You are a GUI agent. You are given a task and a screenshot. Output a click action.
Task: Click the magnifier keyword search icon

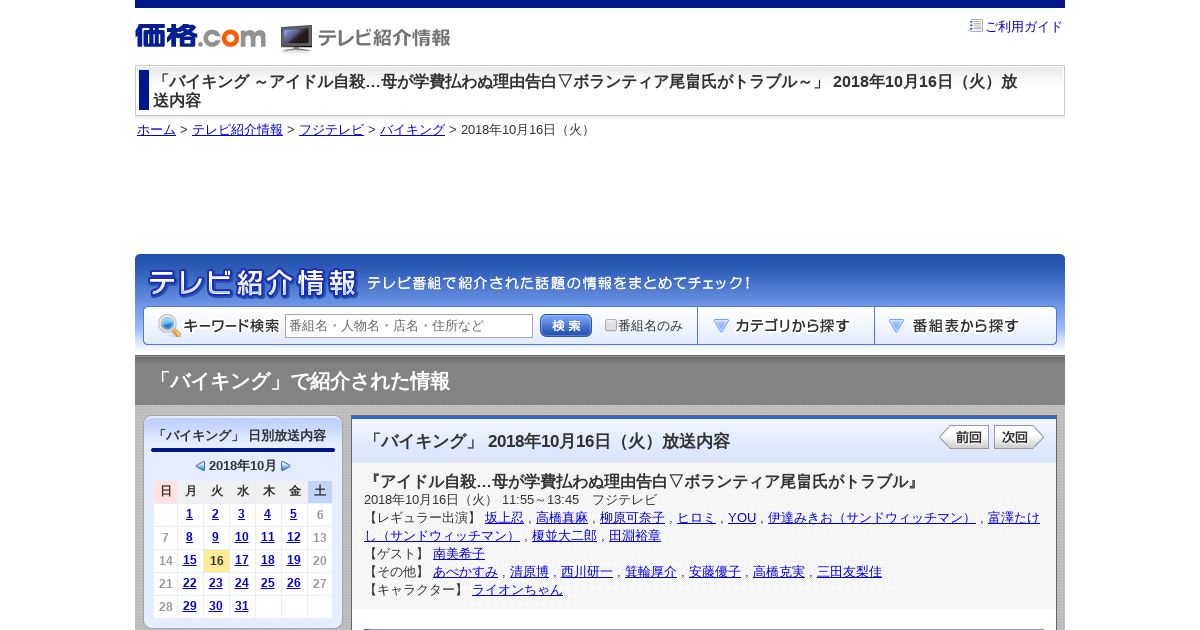point(169,326)
